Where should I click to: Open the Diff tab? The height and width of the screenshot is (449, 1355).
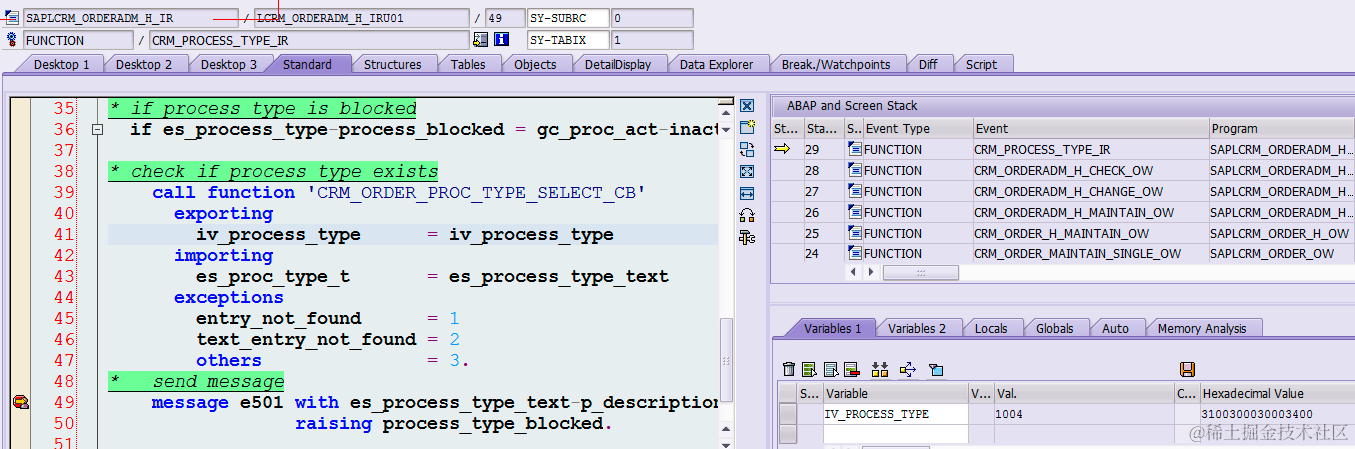pyautogui.click(x=928, y=64)
